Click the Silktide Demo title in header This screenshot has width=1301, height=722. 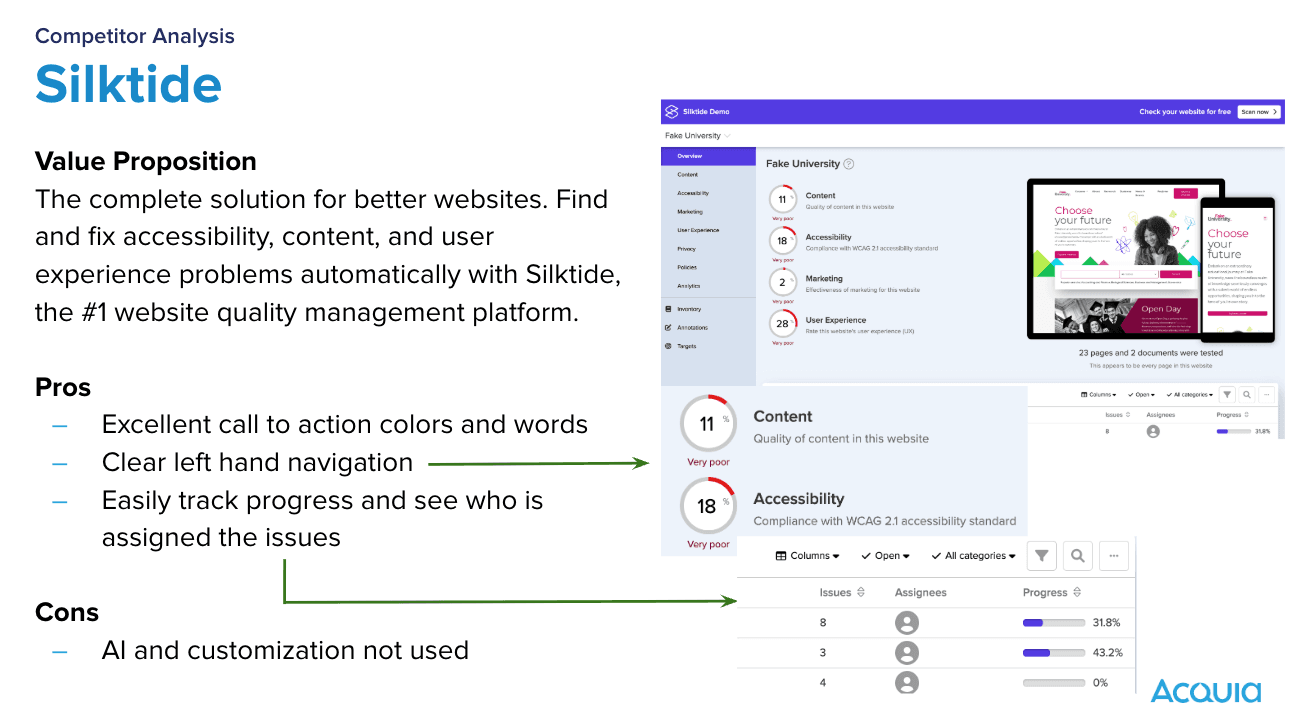tap(706, 112)
